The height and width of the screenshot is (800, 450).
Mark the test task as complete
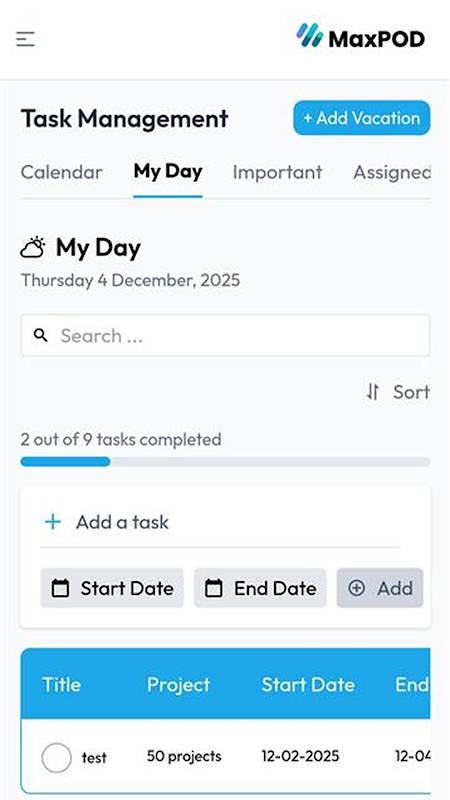click(x=56, y=757)
